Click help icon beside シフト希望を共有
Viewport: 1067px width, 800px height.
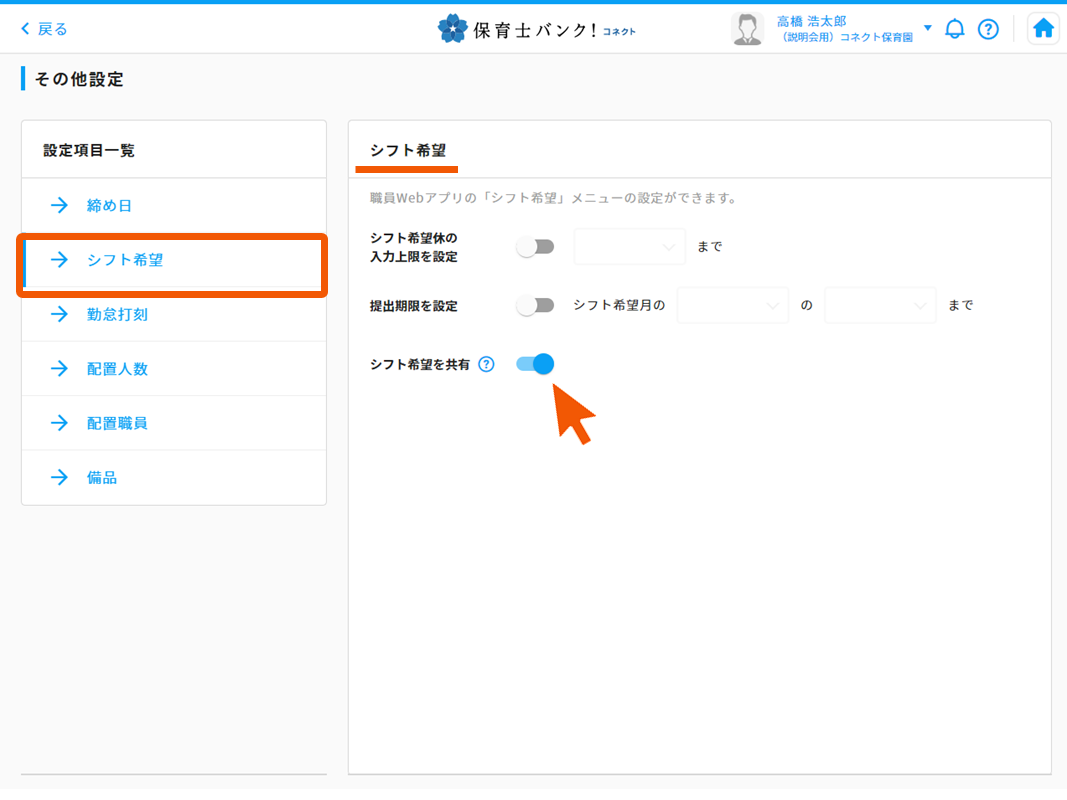[486, 364]
